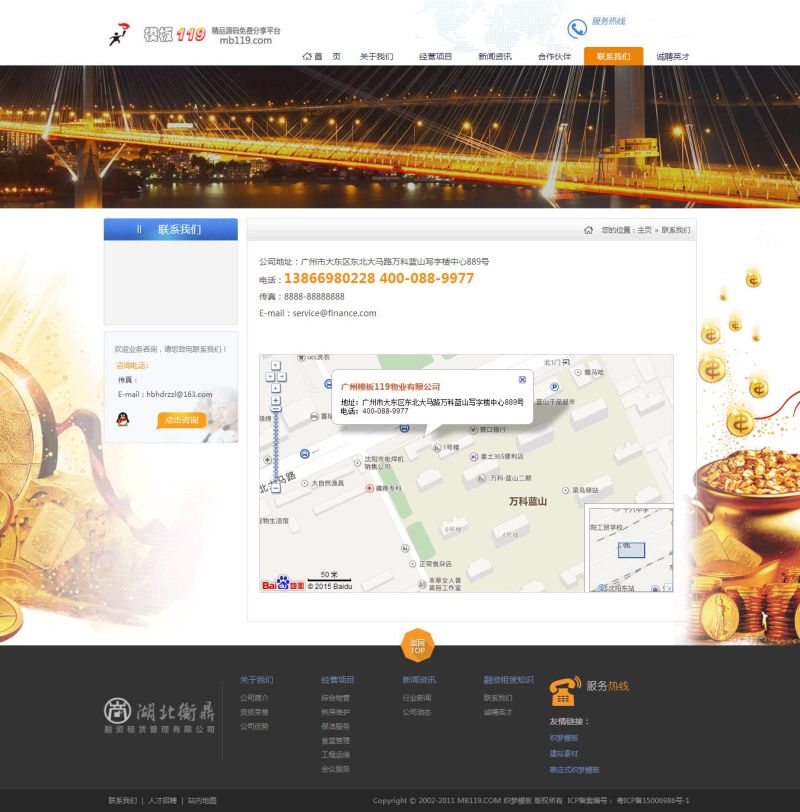The height and width of the screenshot is (812, 800).
Task: Click the red hospital marker on map
Action: click(x=369, y=488)
